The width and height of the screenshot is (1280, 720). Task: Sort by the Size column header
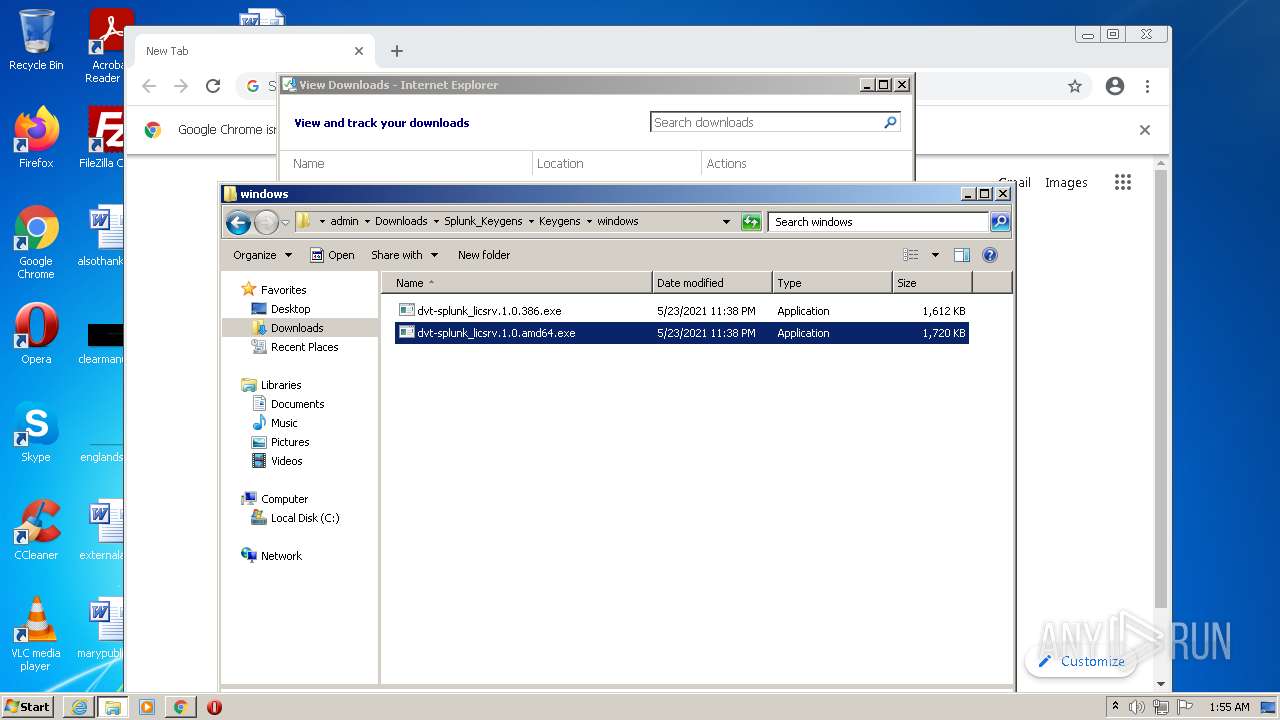[x=932, y=283]
